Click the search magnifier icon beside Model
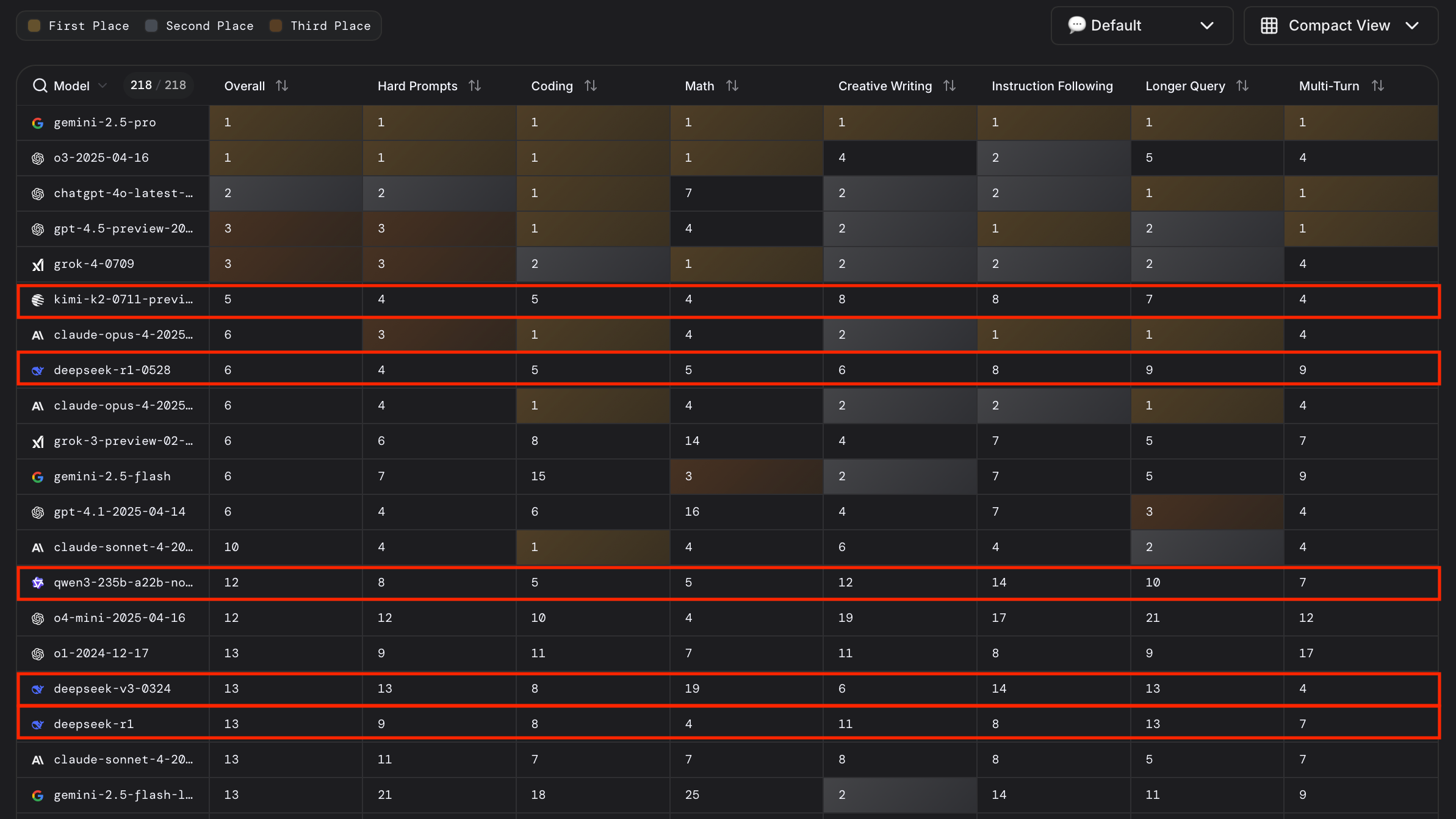1456x819 pixels. click(x=40, y=85)
